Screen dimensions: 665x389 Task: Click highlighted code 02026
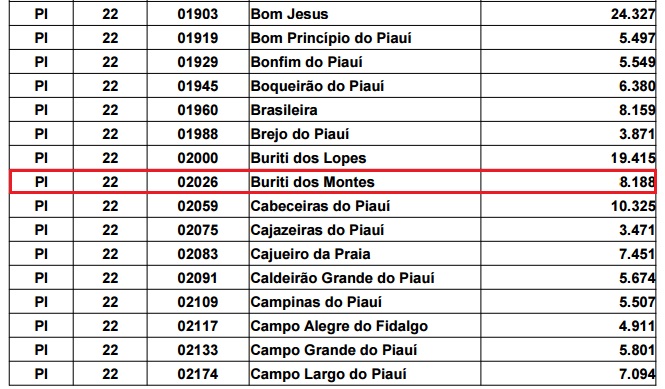click(198, 182)
